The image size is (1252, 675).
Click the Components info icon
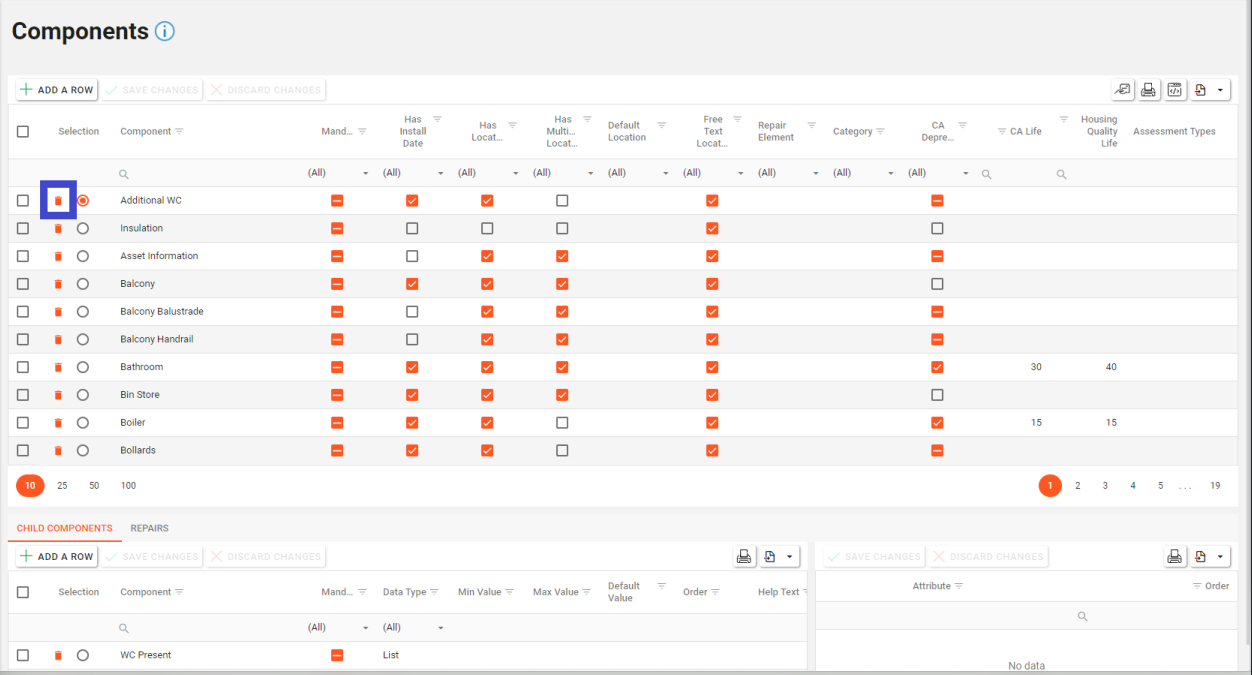click(x=165, y=31)
